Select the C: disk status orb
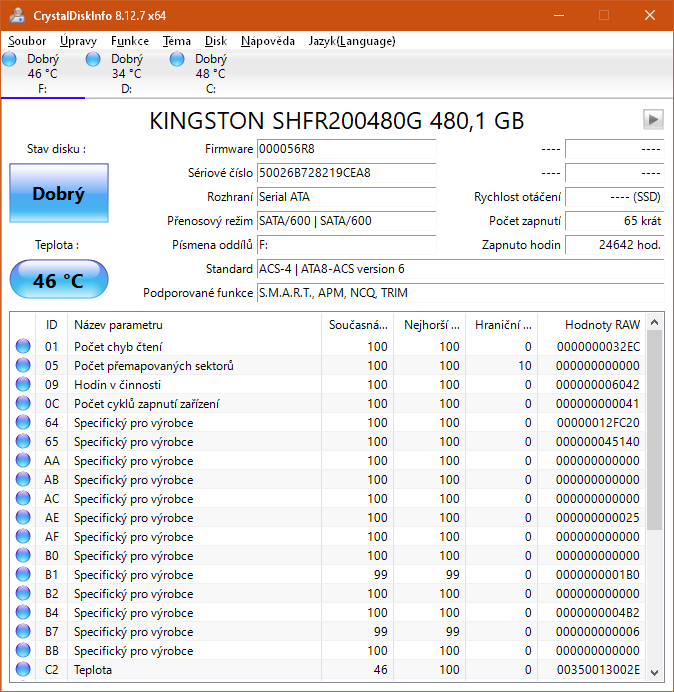The height and width of the screenshot is (692, 674). [x=178, y=61]
